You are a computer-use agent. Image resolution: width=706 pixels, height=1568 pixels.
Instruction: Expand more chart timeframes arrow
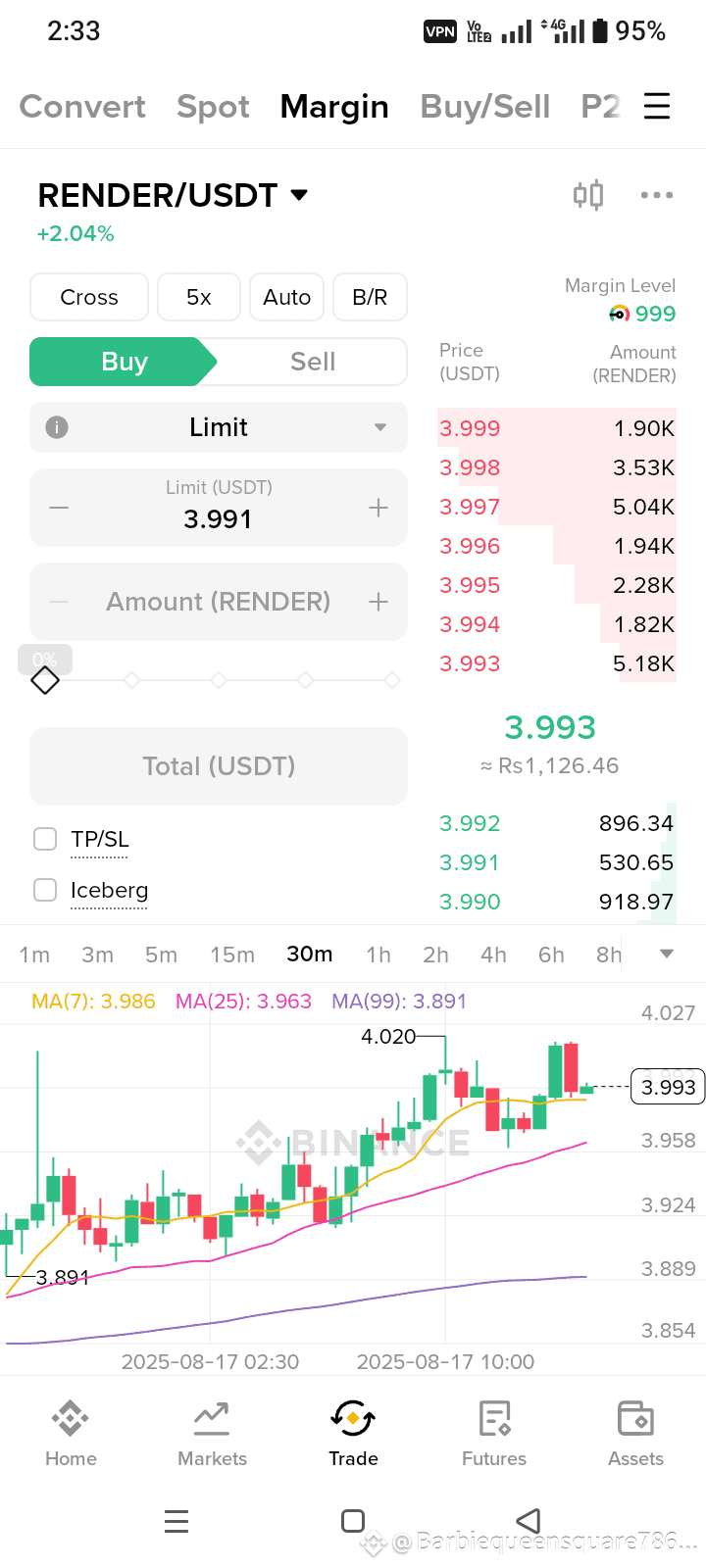tap(667, 955)
